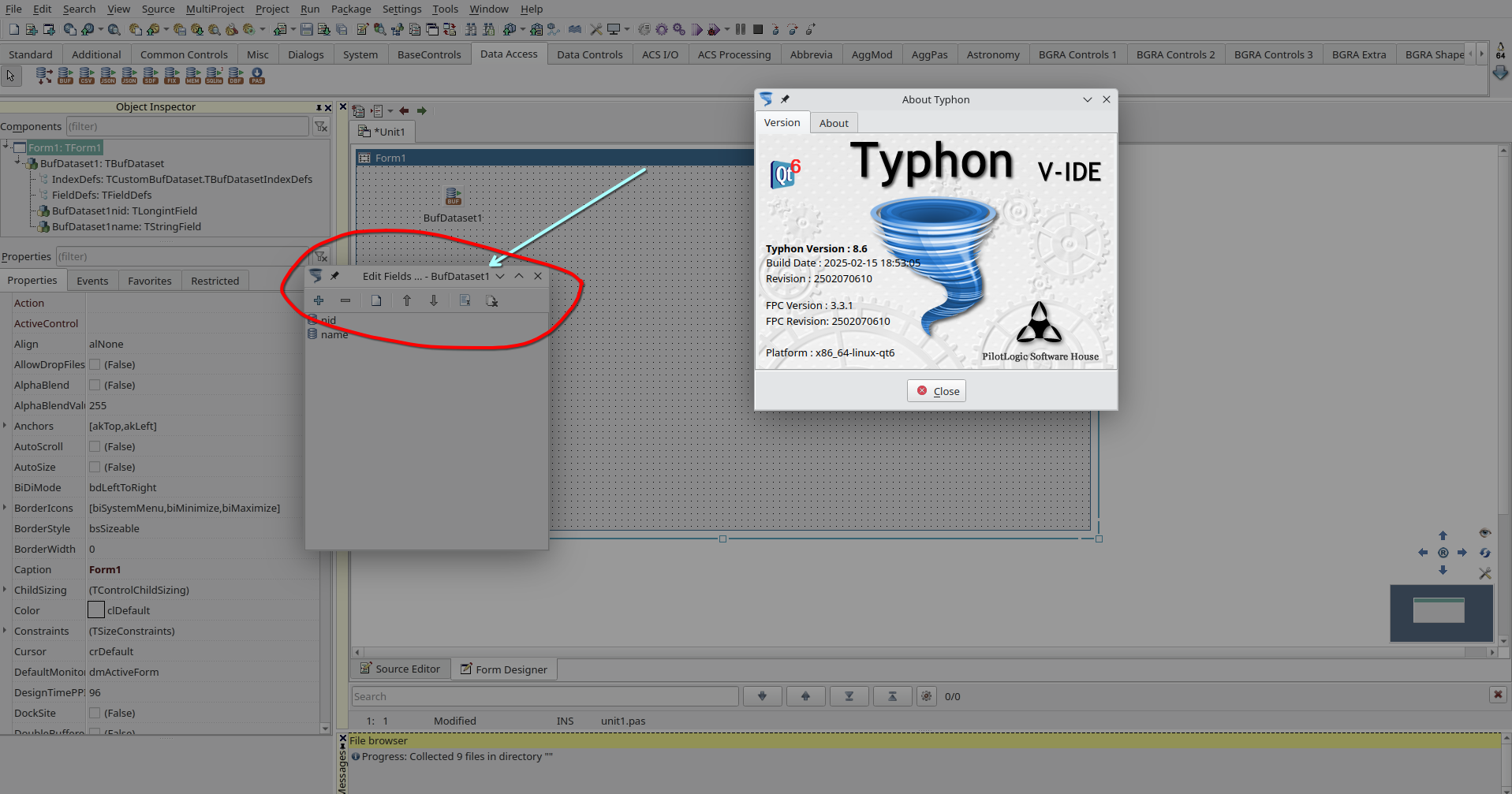Screen dimensions: 1512x794
Task: Switch to About tab in About Typhon
Action: pos(834,123)
